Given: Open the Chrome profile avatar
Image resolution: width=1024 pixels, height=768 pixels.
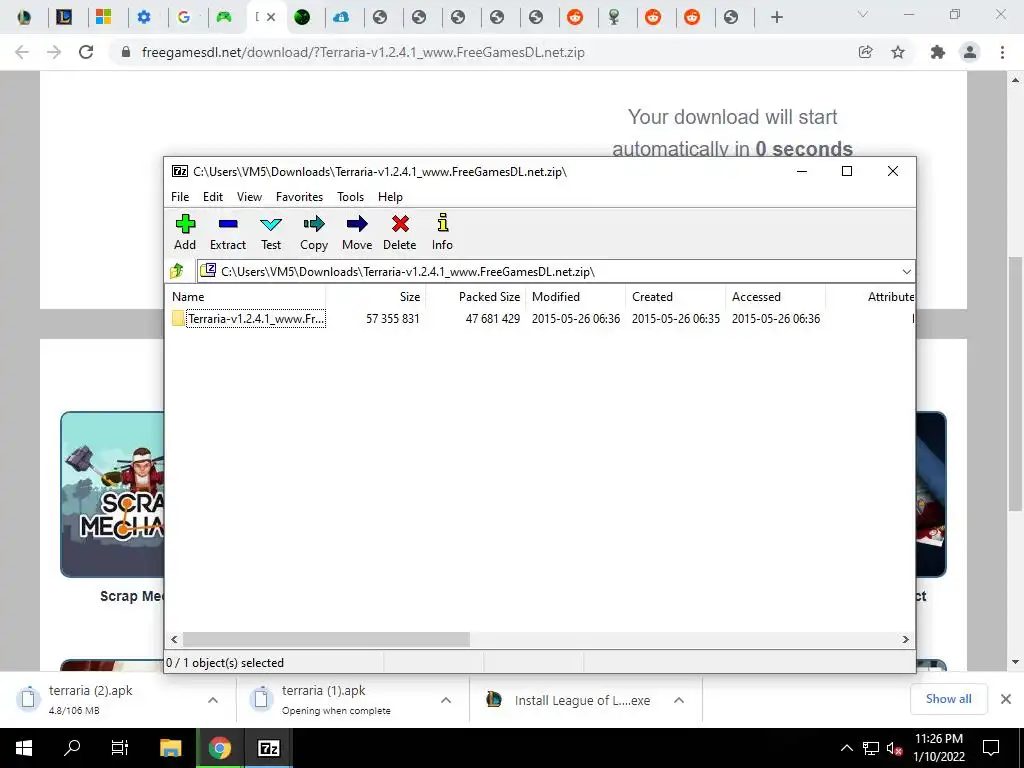Looking at the screenshot, I should coord(970,52).
